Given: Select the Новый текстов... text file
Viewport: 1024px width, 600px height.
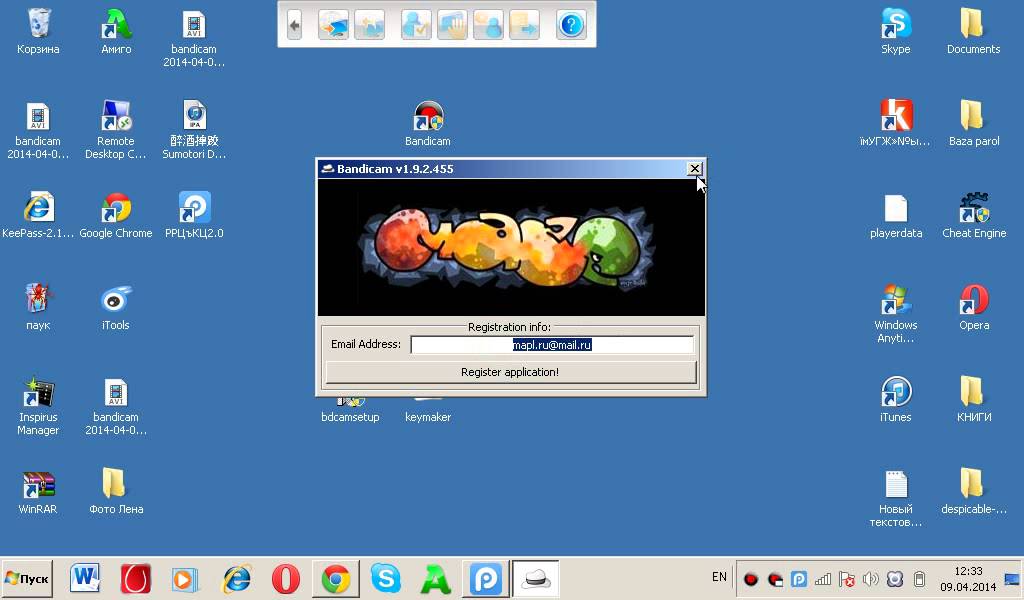Looking at the screenshot, I should [895, 498].
